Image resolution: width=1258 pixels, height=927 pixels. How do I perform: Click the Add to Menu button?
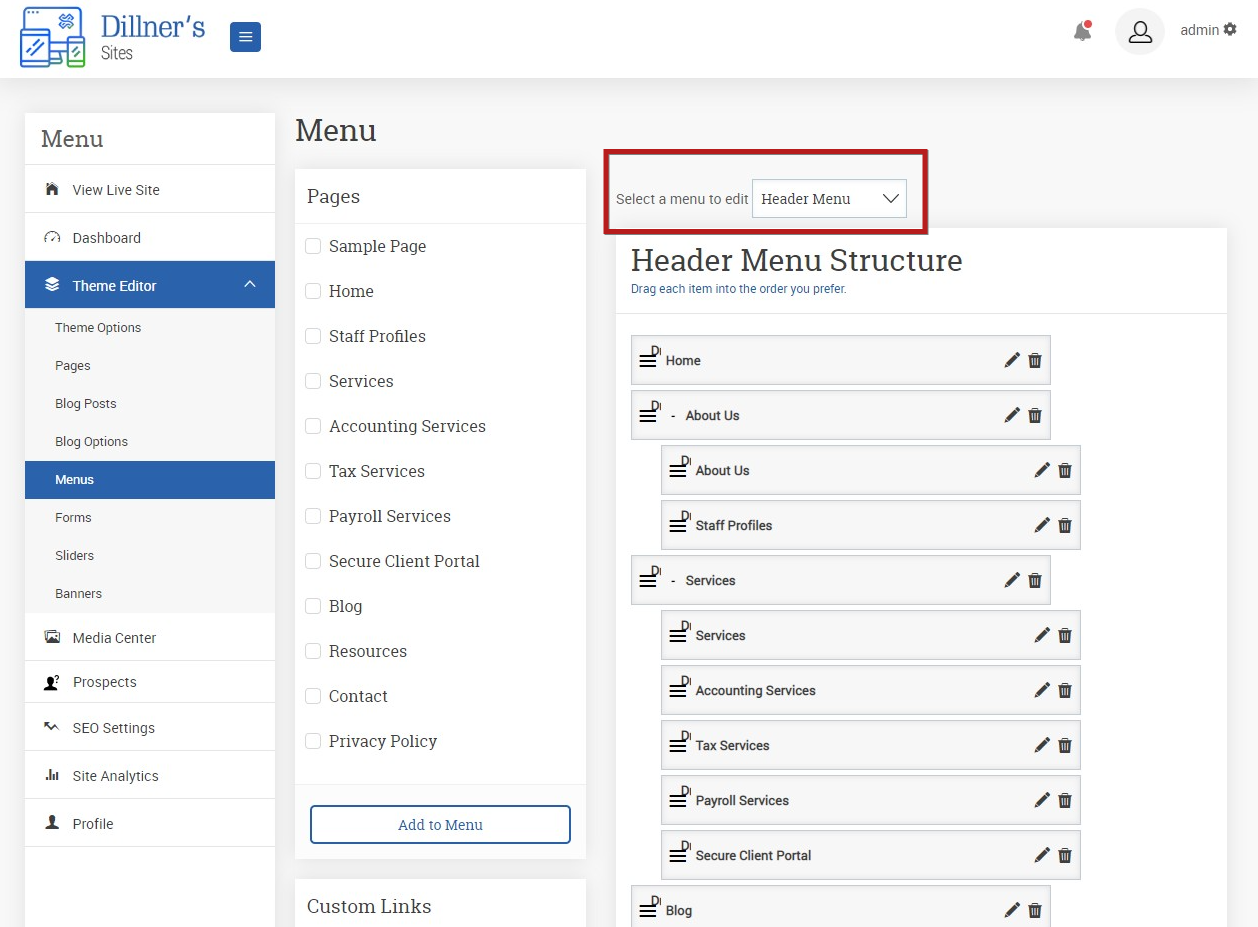440,825
